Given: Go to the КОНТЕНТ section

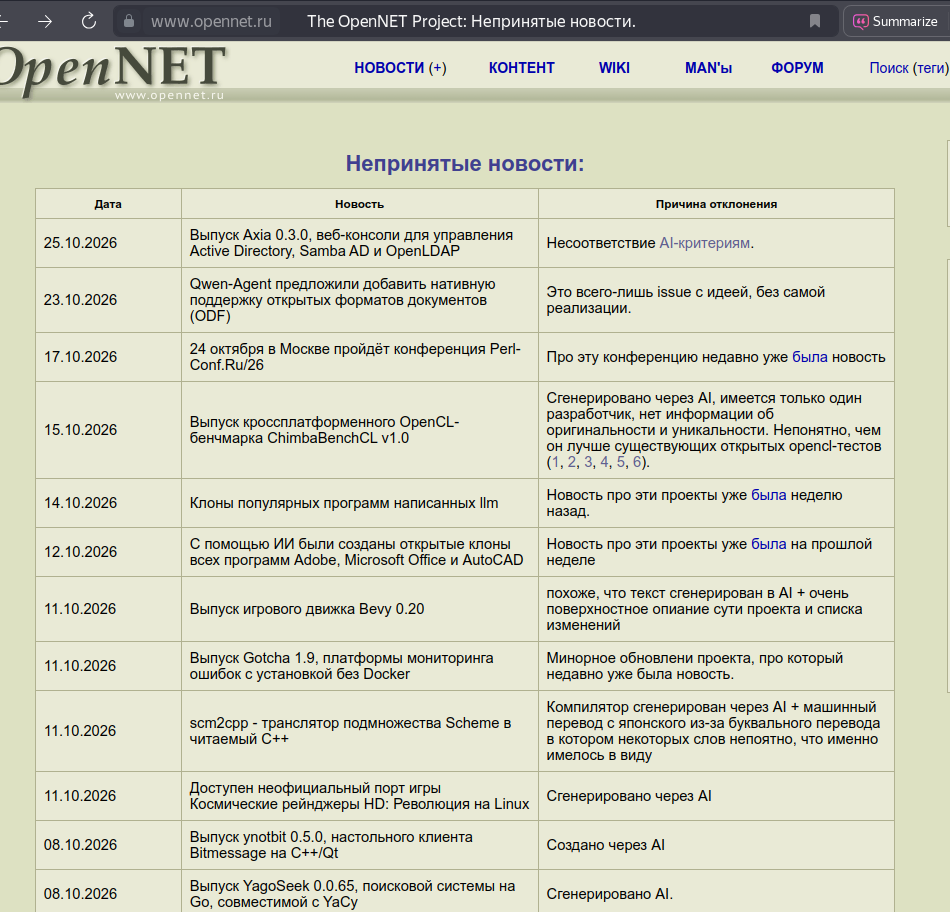Looking at the screenshot, I should (x=522, y=68).
